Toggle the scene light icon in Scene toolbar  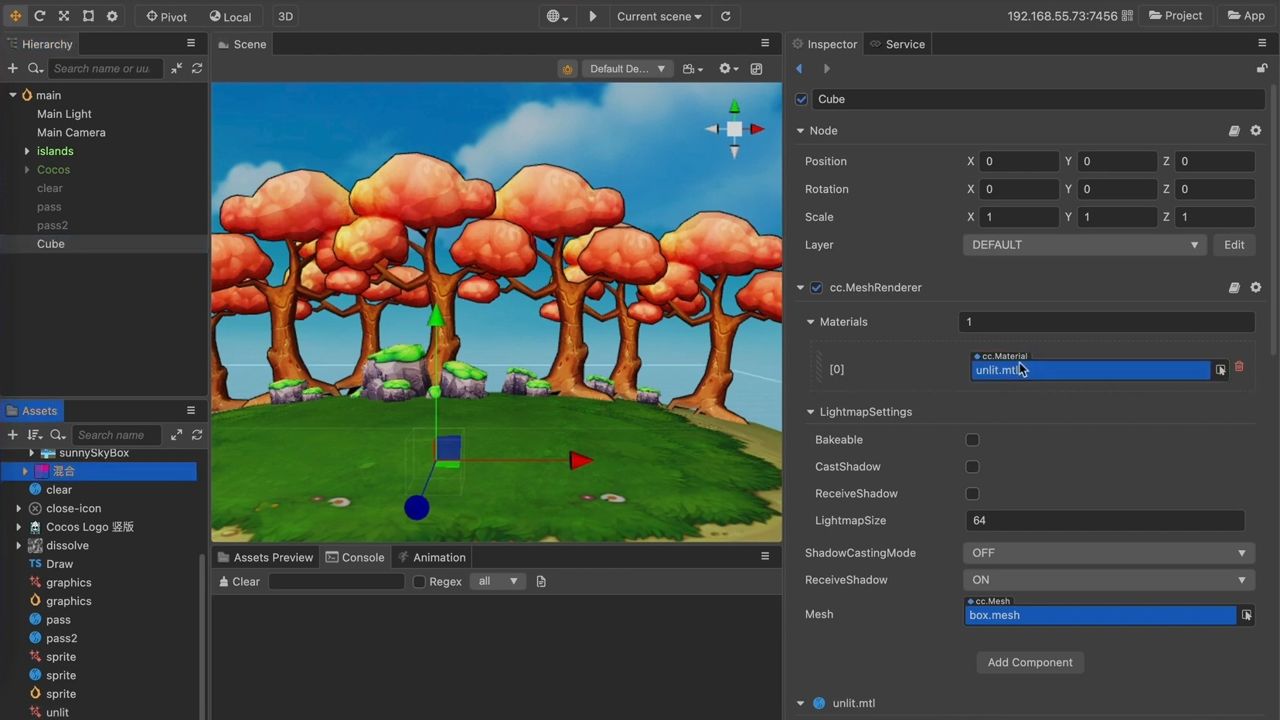click(567, 69)
